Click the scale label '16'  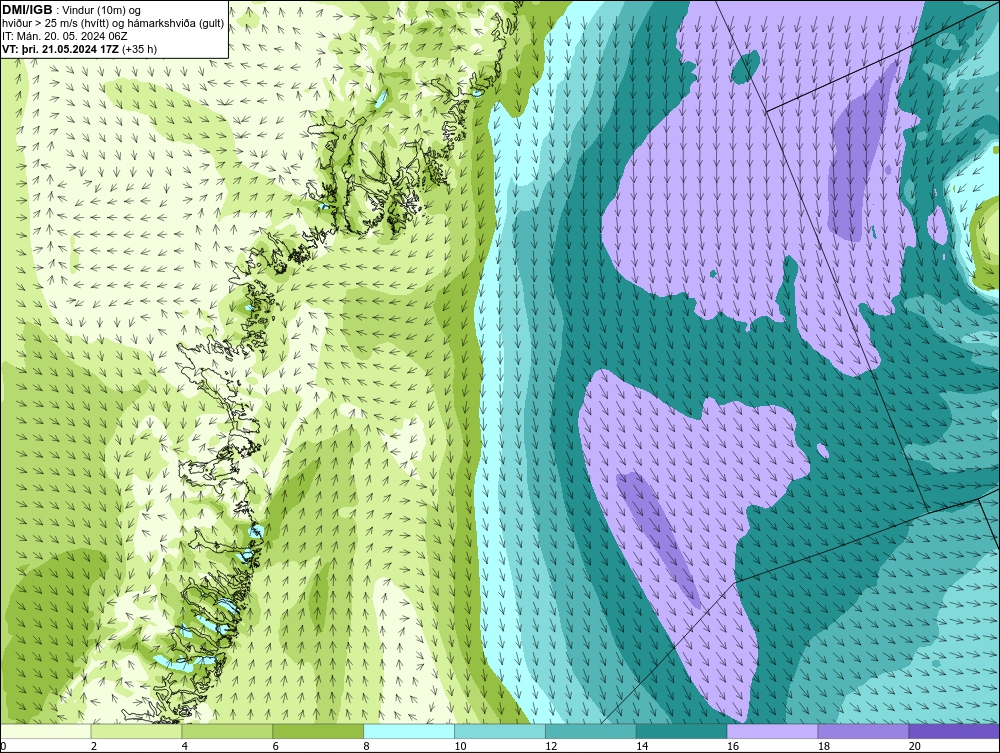point(733,746)
